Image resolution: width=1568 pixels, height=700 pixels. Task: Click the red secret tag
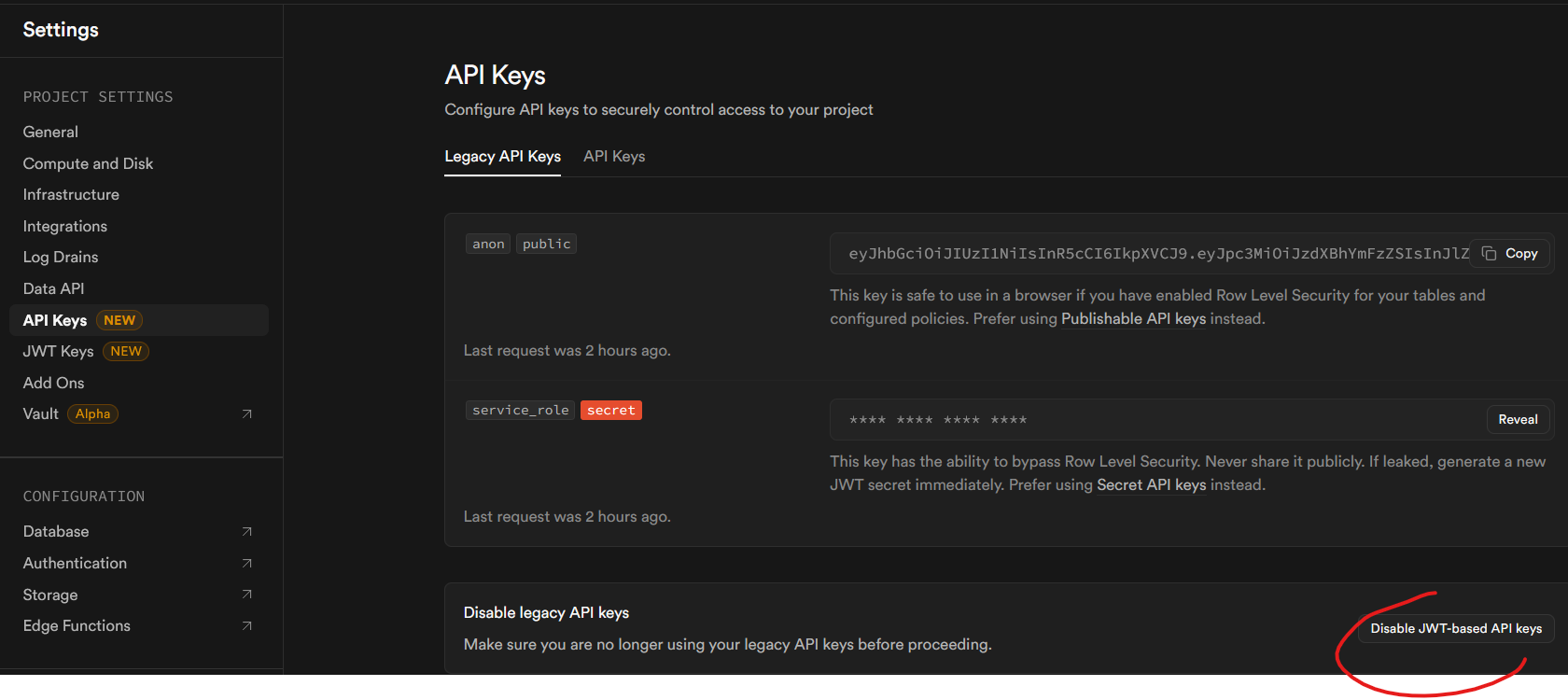coord(611,410)
